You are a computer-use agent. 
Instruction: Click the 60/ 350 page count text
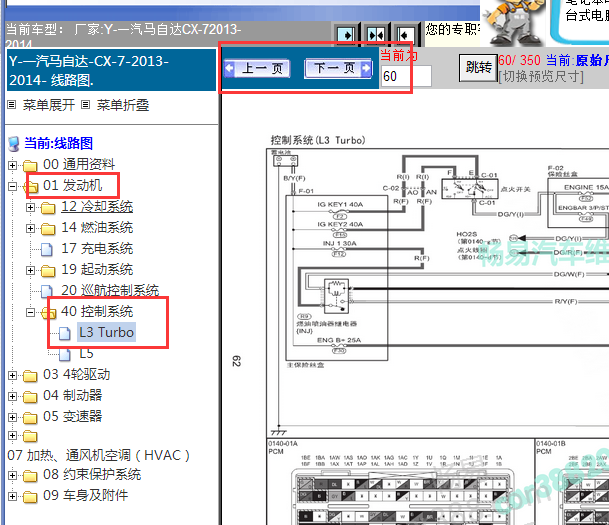point(519,60)
